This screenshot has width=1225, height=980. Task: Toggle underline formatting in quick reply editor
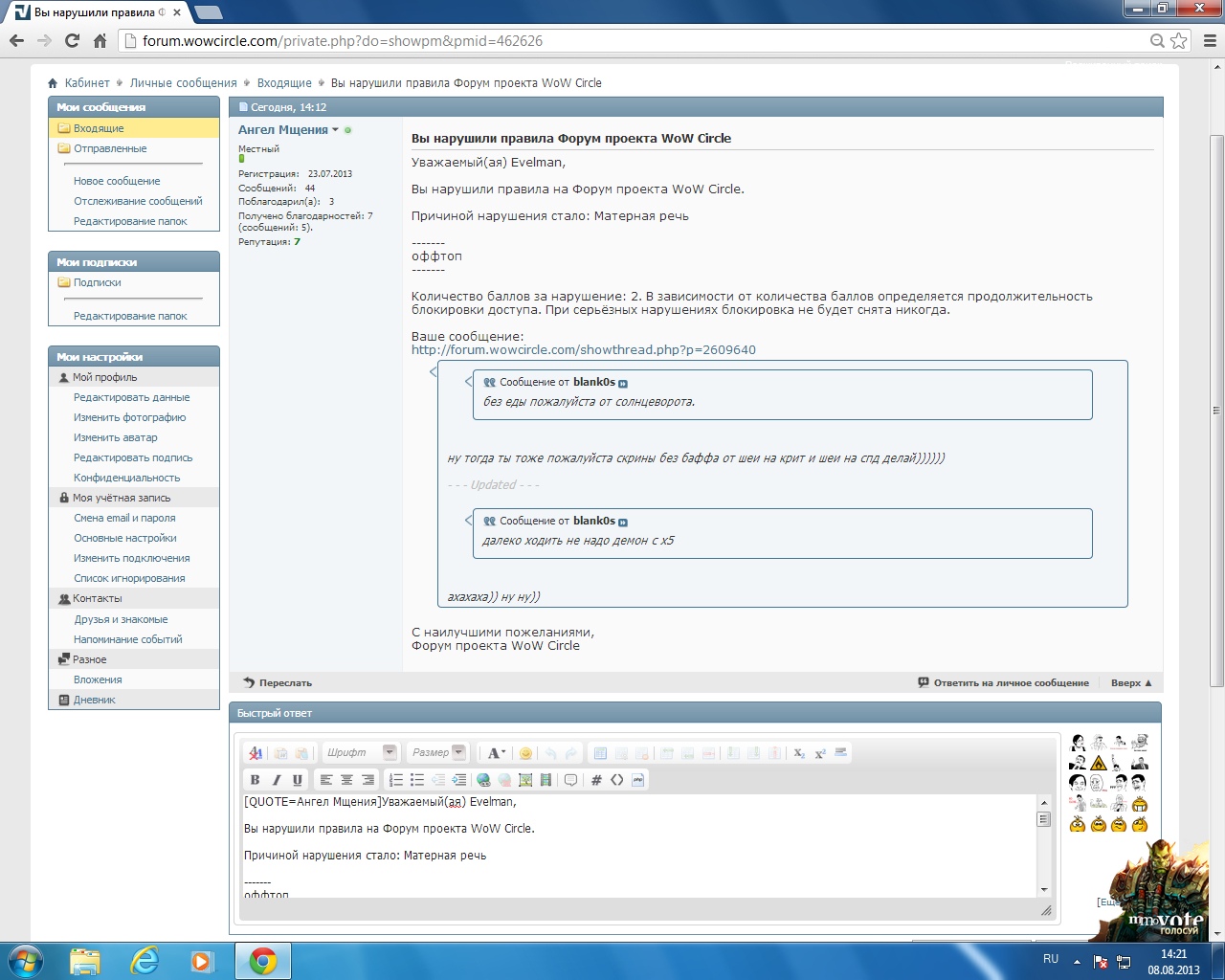pos(298,780)
